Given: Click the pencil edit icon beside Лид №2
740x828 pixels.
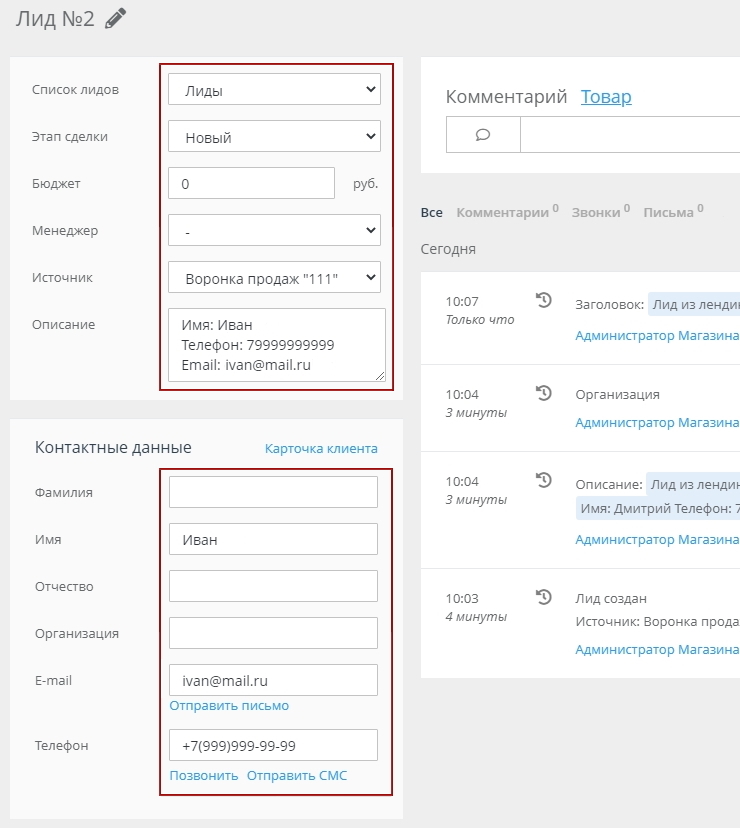Looking at the screenshot, I should tap(116, 19).
